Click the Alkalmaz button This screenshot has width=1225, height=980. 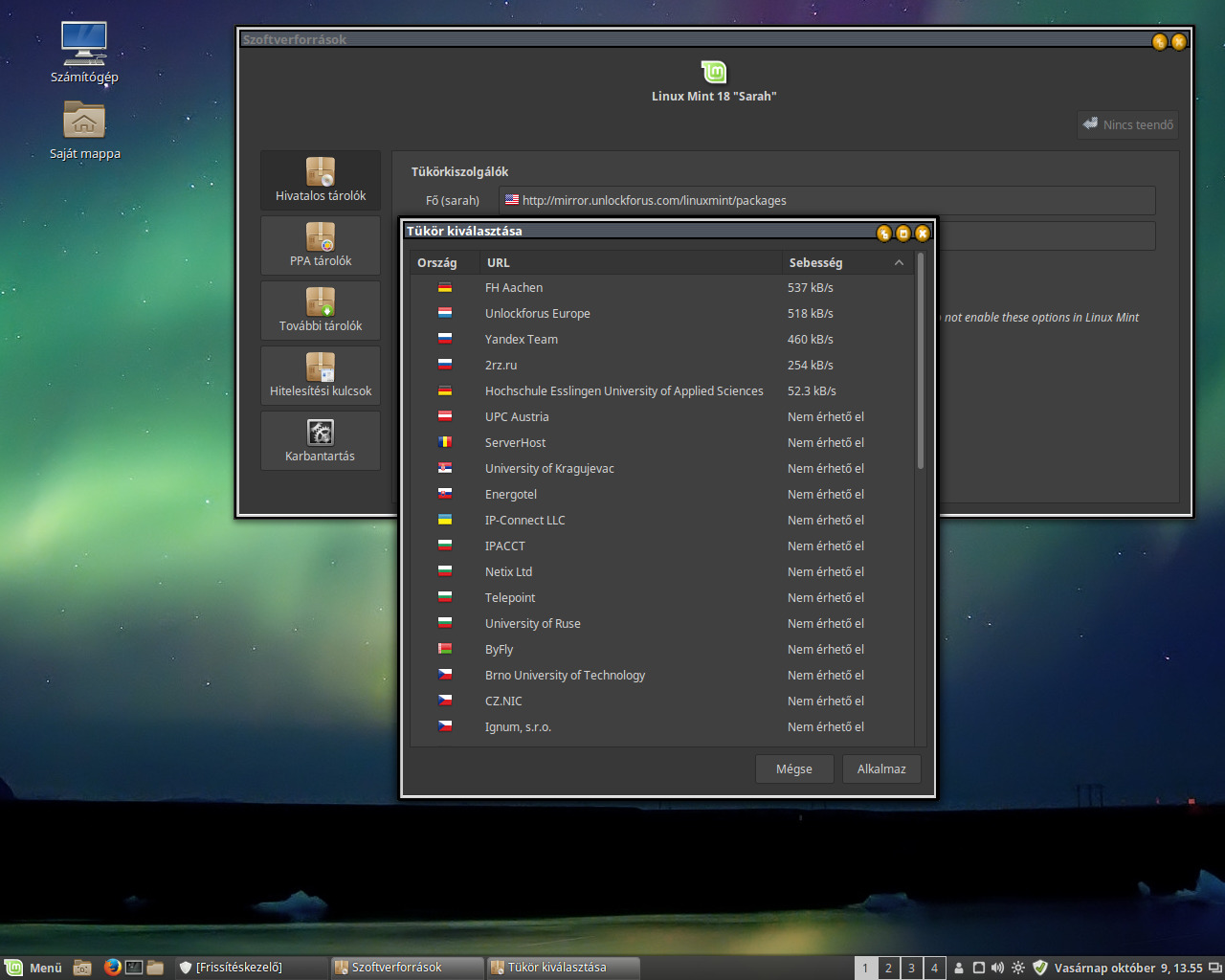point(881,768)
